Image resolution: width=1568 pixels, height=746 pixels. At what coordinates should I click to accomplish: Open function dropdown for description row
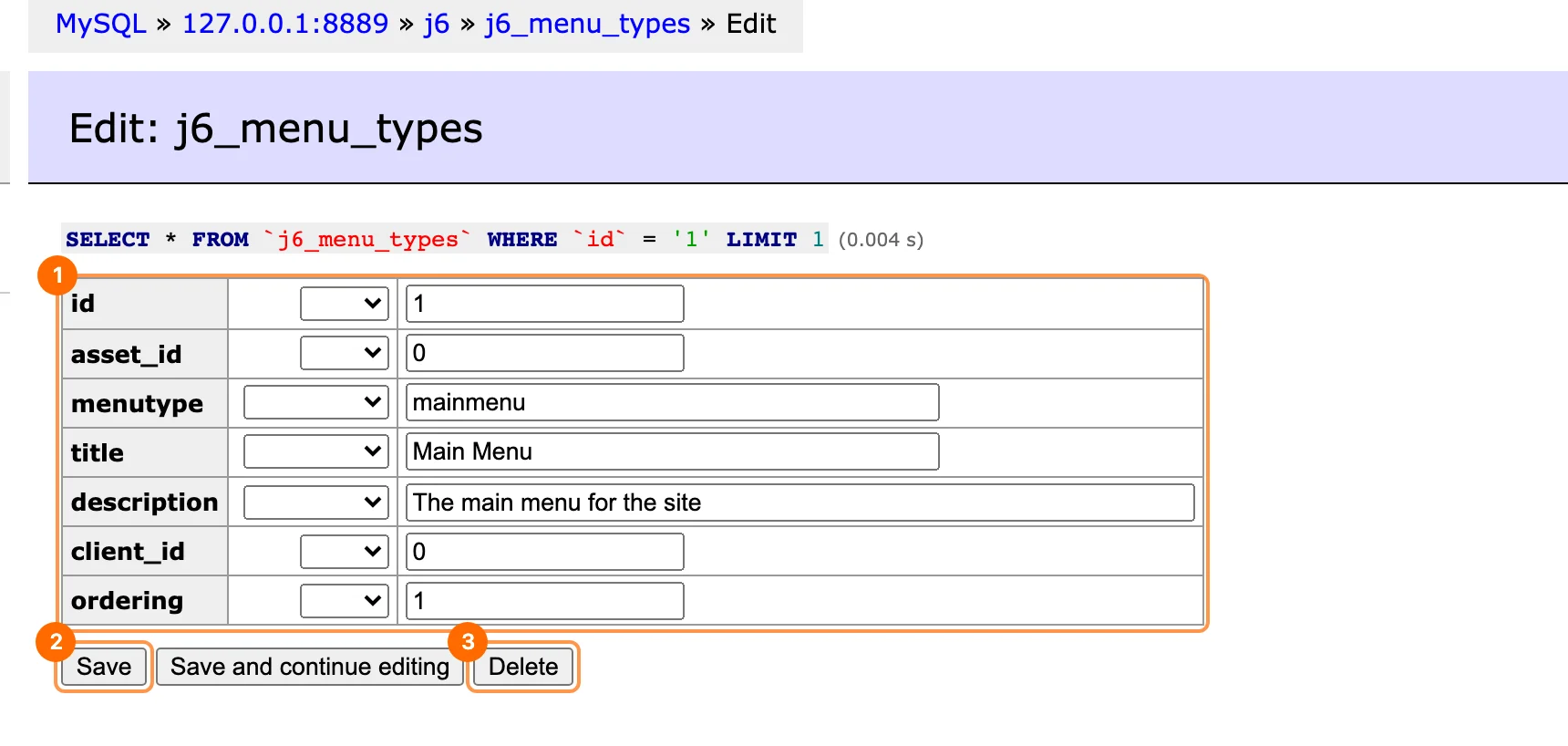pyautogui.click(x=316, y=503)
